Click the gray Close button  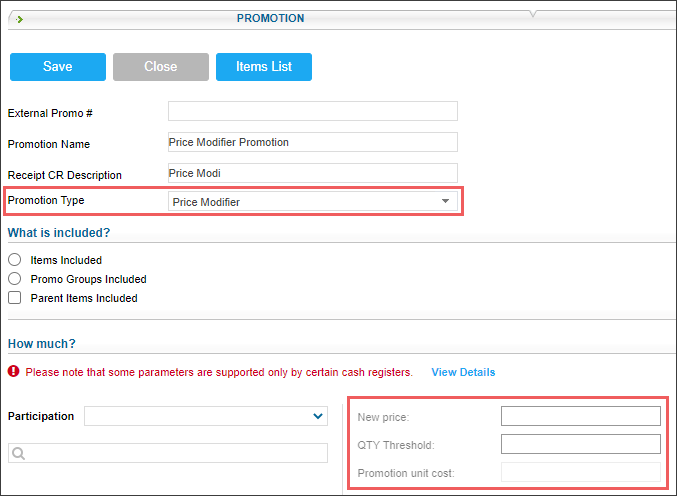point(161,67)
